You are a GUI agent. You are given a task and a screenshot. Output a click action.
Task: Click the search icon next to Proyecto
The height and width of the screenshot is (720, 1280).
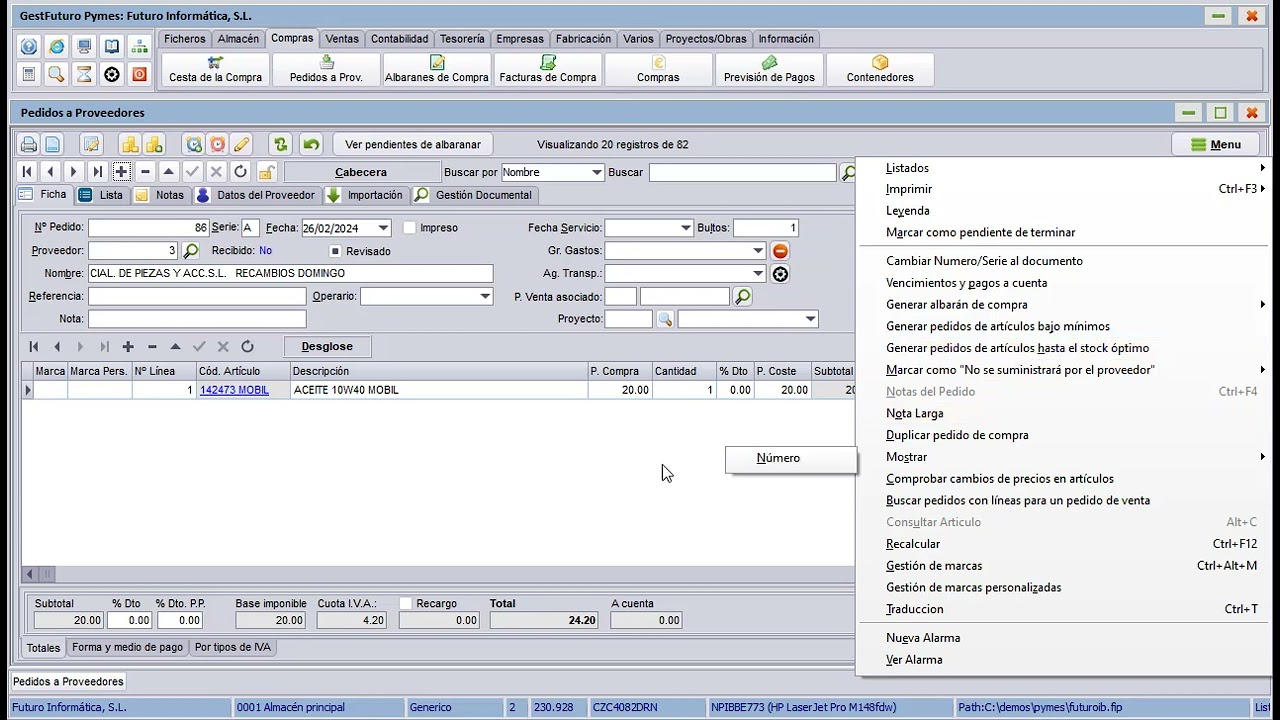(x=665, y=319)
